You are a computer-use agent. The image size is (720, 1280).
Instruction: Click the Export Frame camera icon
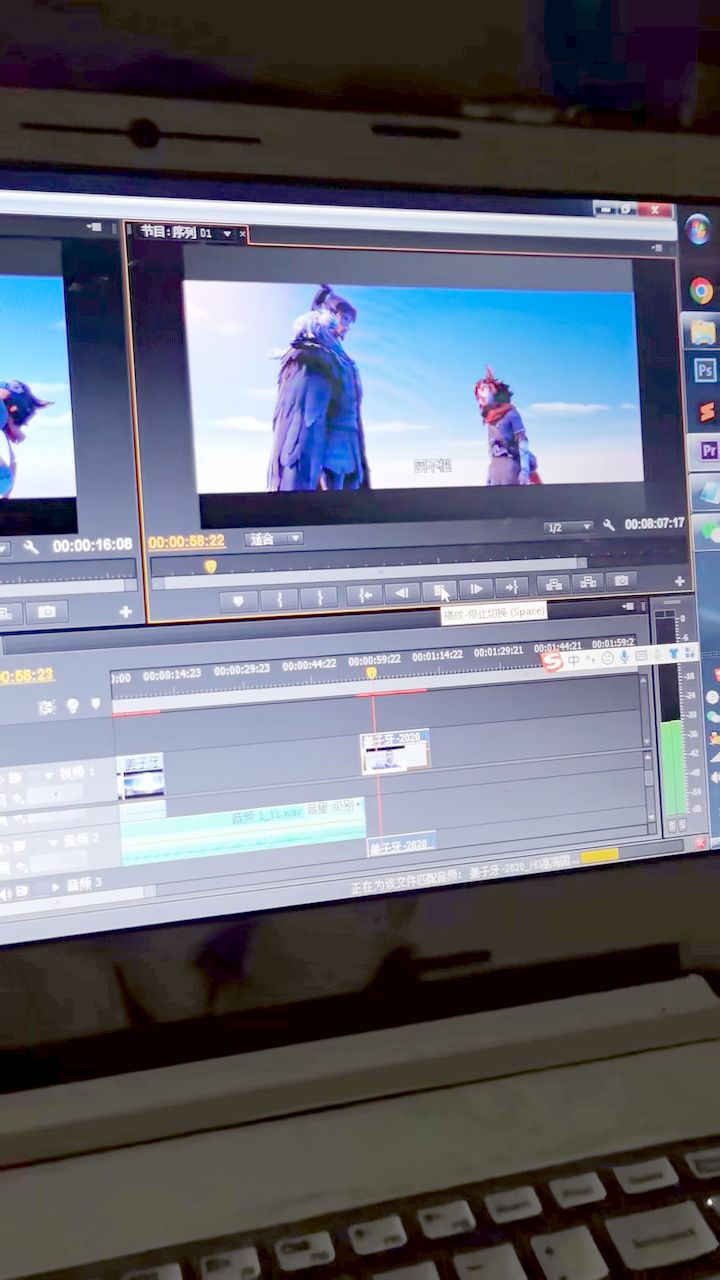(621, 581)
